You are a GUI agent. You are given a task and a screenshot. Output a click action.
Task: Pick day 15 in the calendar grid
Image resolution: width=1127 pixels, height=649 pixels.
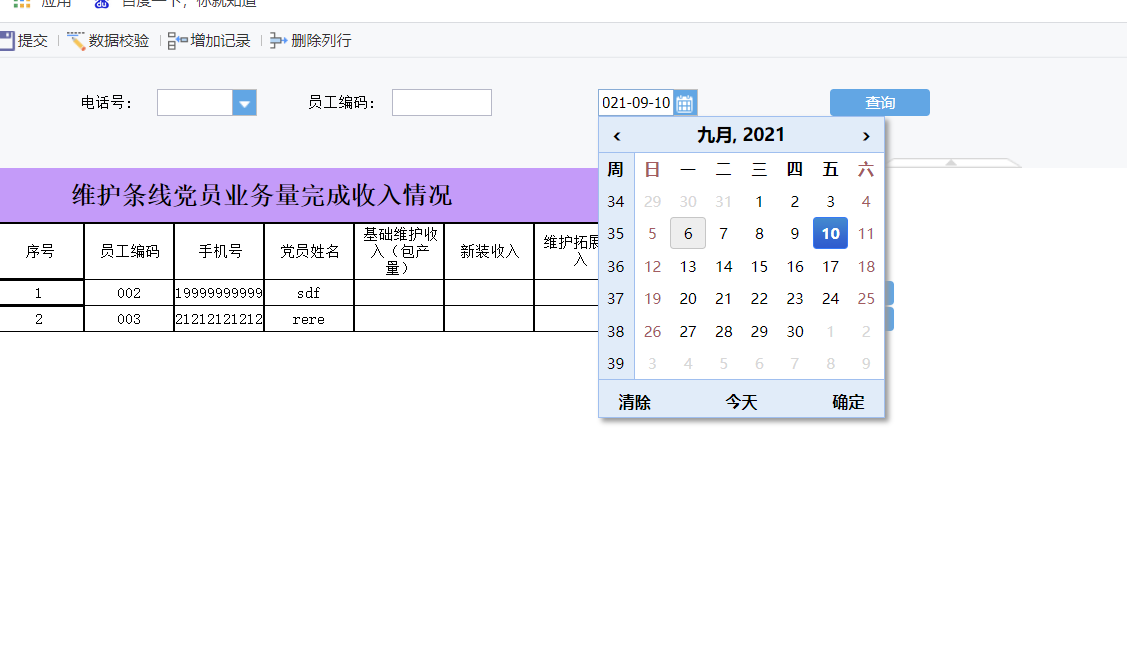tap(759, 266)
